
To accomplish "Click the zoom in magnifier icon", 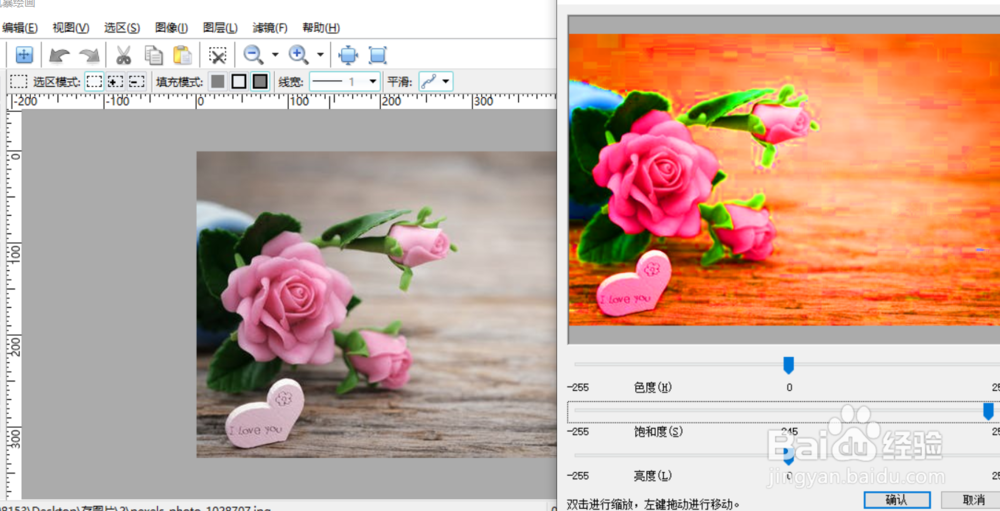I will [298, 55].
